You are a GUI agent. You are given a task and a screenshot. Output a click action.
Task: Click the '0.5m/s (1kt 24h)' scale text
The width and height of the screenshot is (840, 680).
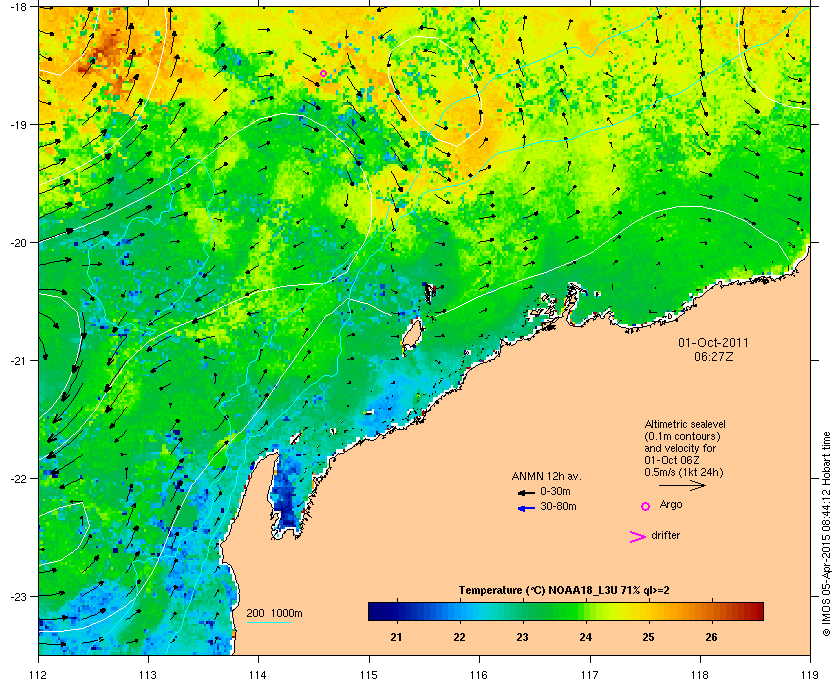(684, 473)
